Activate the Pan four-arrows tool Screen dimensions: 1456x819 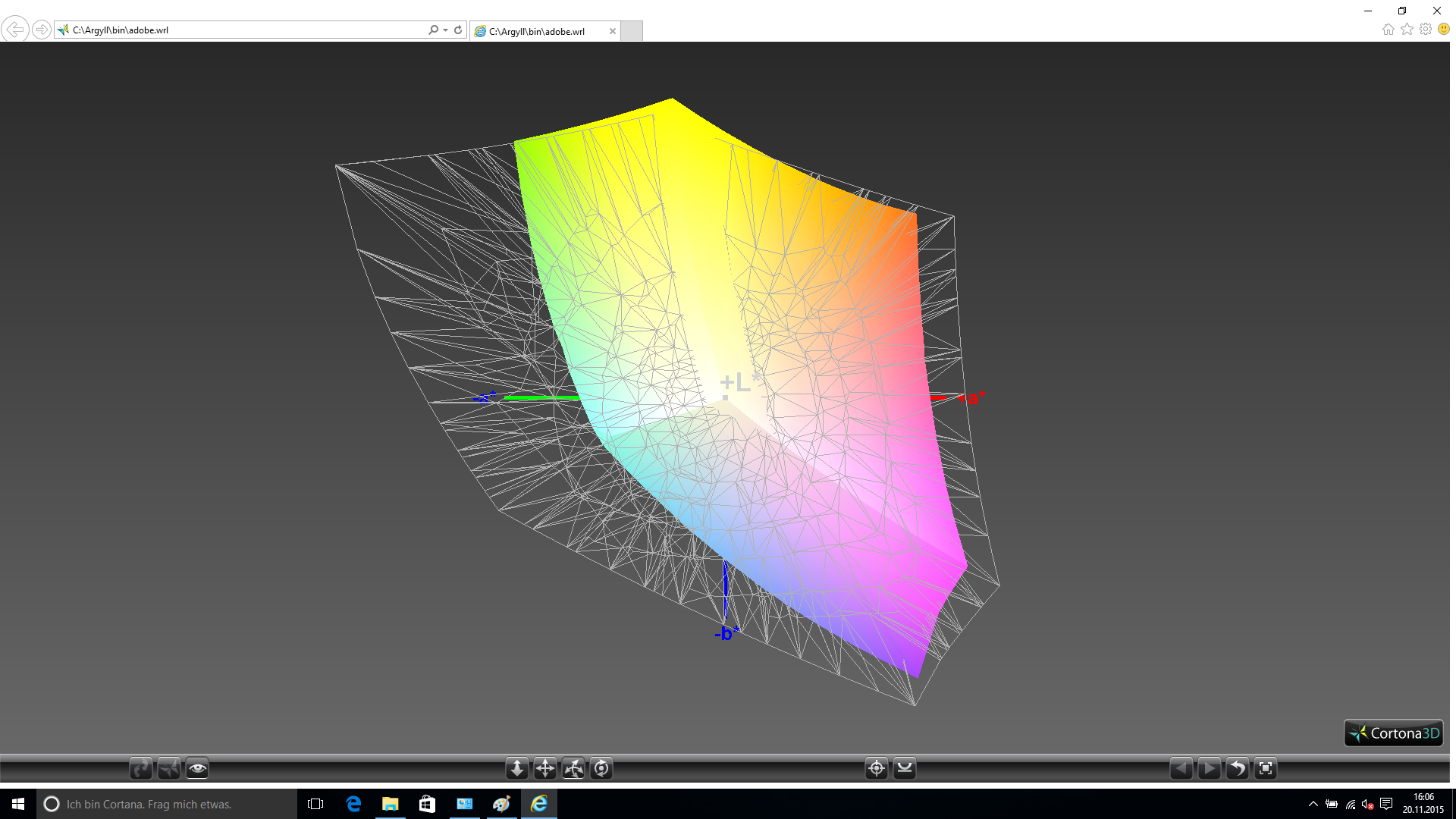pos(545,769)
